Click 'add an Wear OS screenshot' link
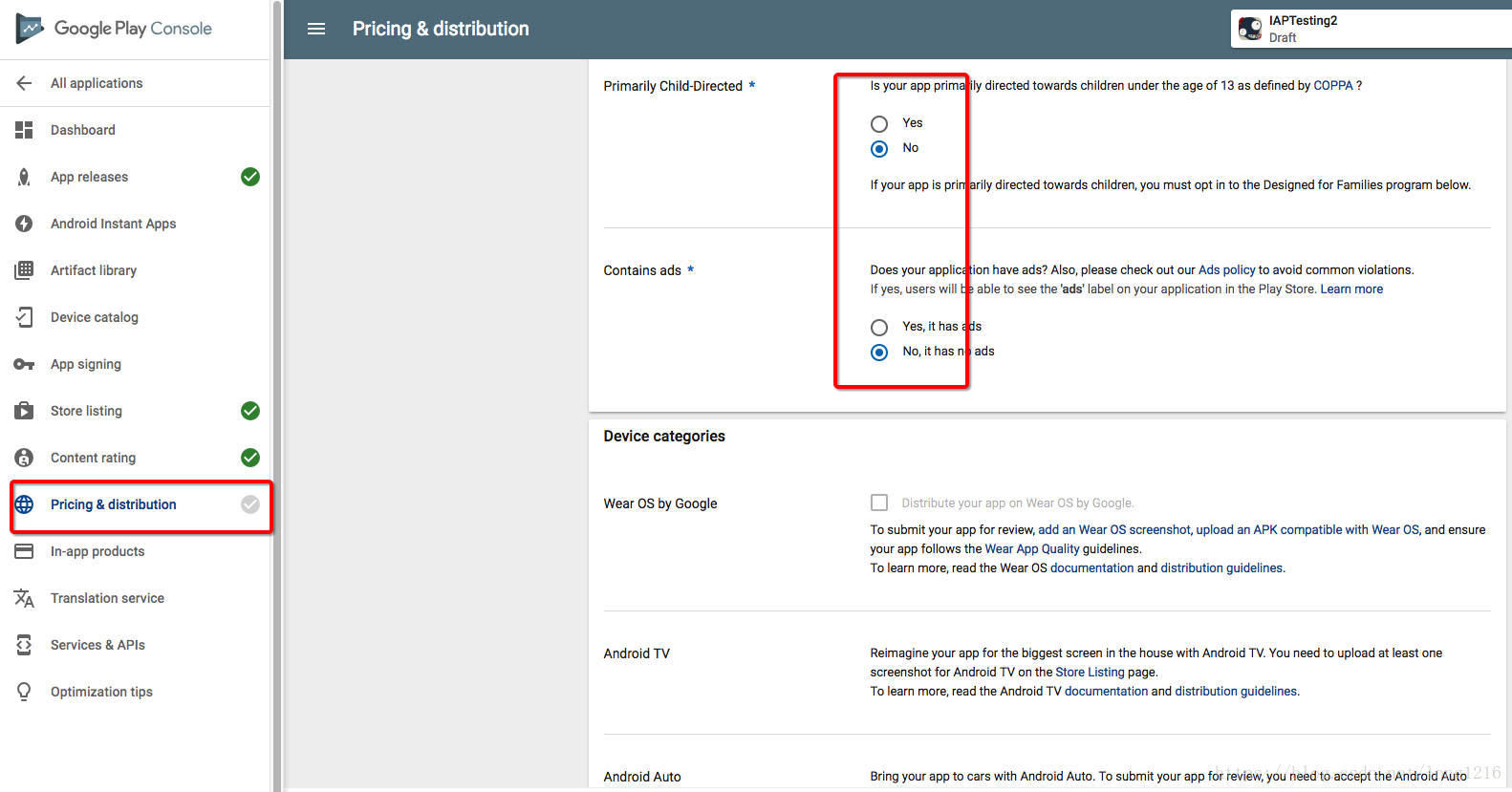Screen dimensions: 1512x792 pyautogui.click(x=1114, y=530)
